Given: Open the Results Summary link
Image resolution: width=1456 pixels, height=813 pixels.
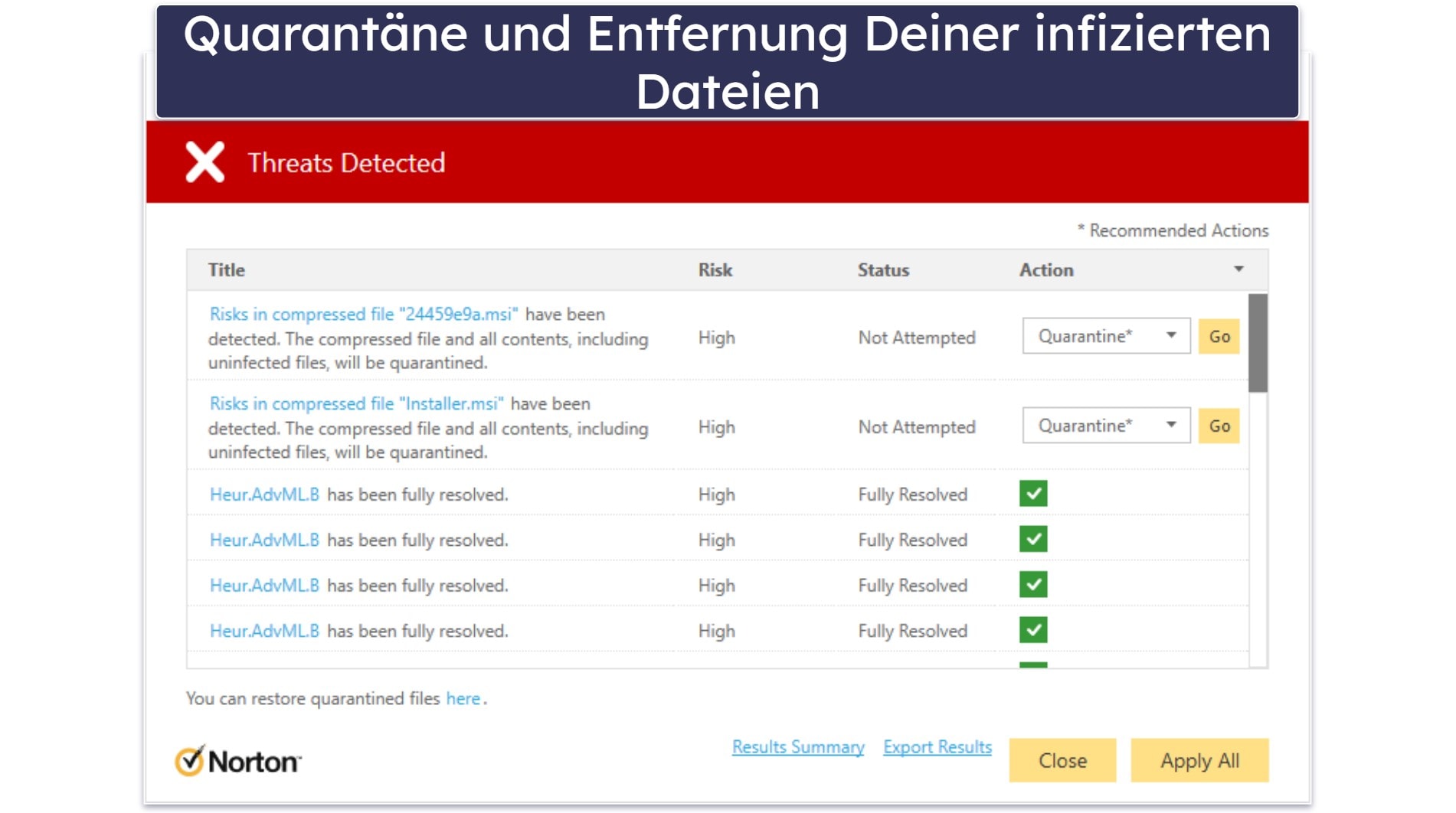Looking at the screenshot, I should [798, 747].
